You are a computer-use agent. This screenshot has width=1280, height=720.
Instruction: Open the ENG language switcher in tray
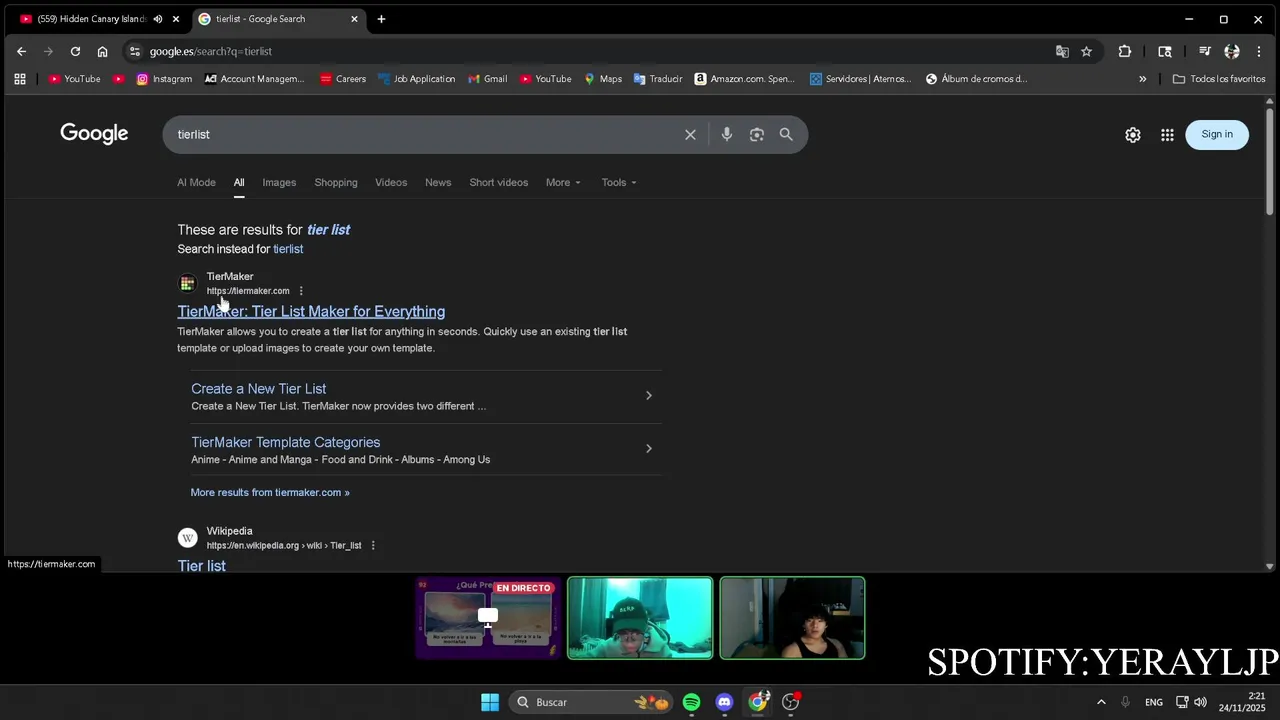click(x=1154, y=702)
